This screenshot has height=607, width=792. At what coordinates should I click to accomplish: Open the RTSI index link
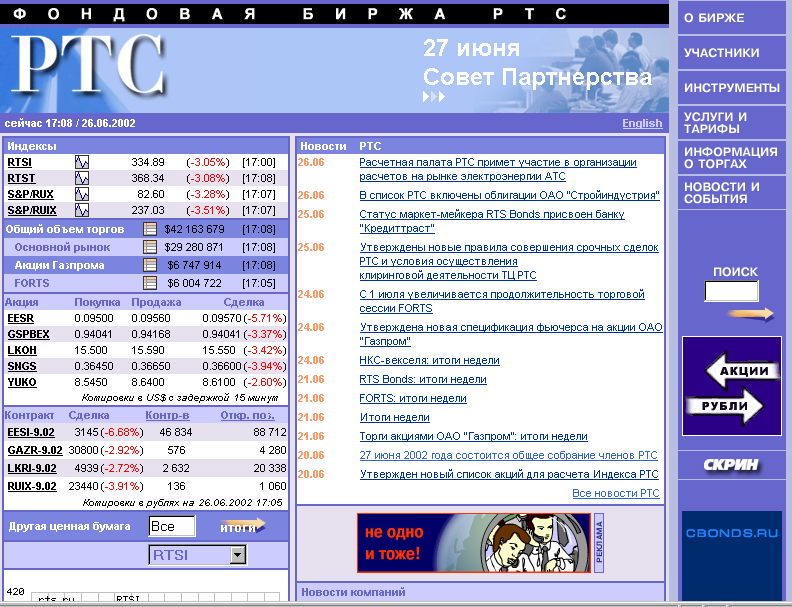pos(19,162)
